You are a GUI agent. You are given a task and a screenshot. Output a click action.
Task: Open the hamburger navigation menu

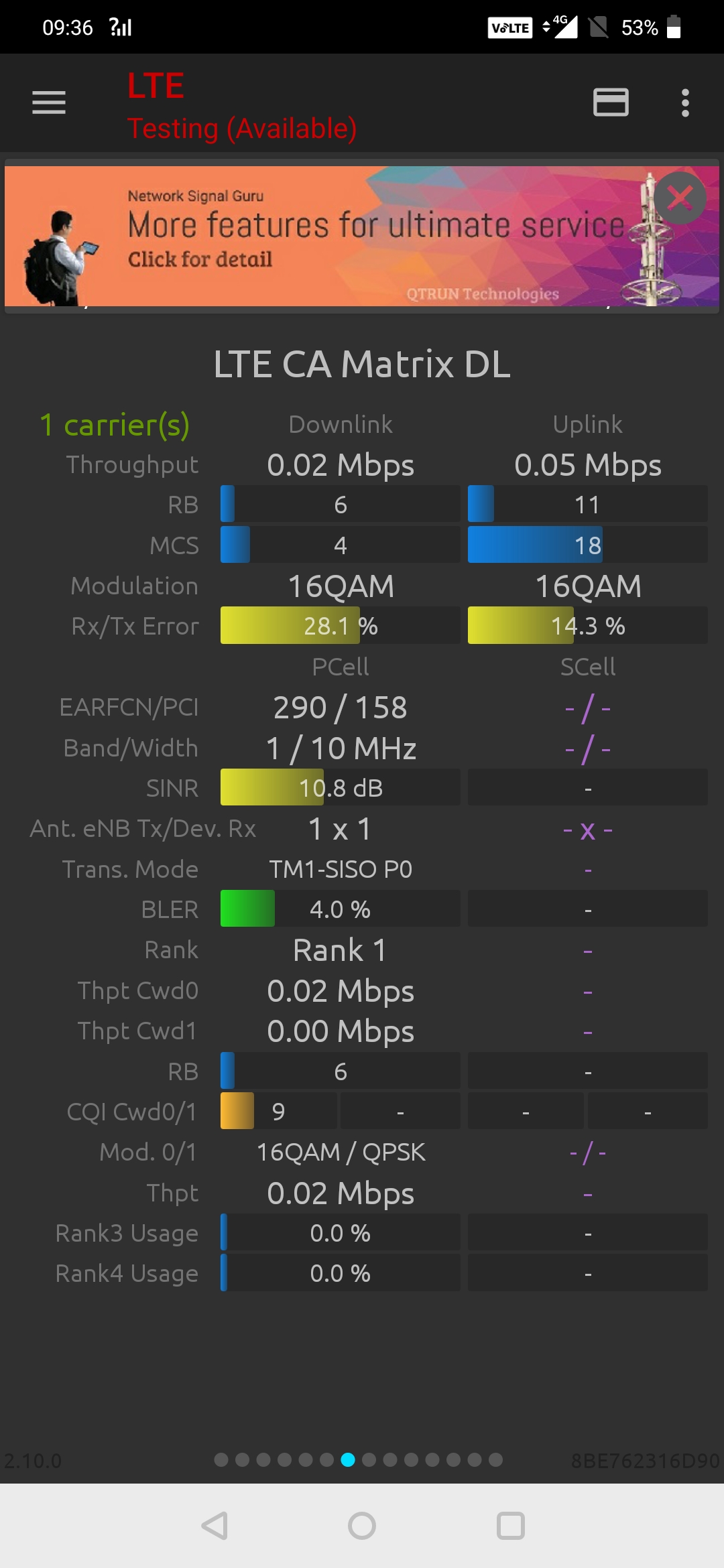[49, 103]
